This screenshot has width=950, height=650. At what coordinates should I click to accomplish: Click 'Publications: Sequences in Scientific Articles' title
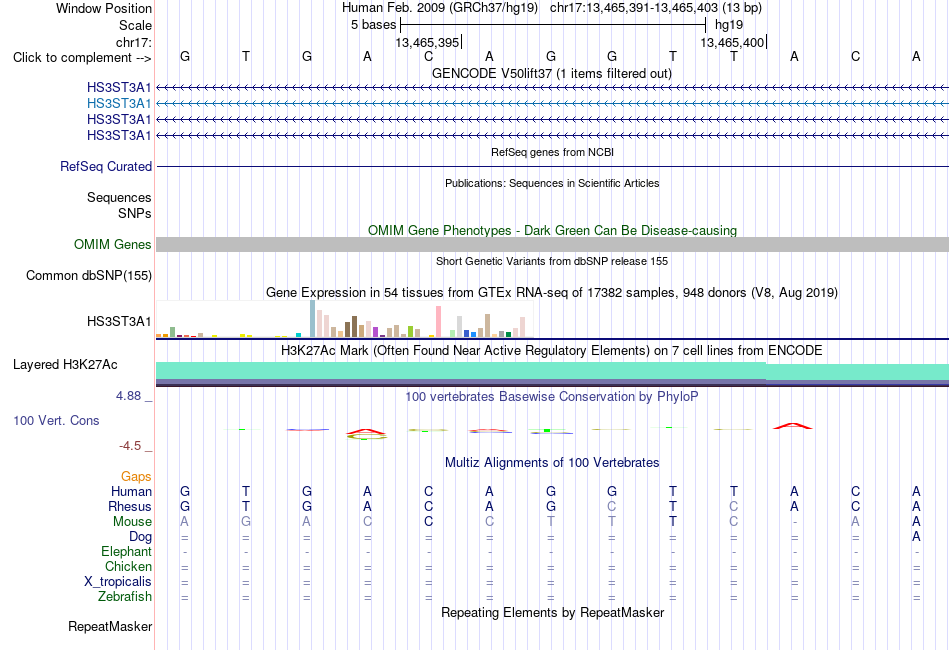pyautogui.click(x=552, y=183)
